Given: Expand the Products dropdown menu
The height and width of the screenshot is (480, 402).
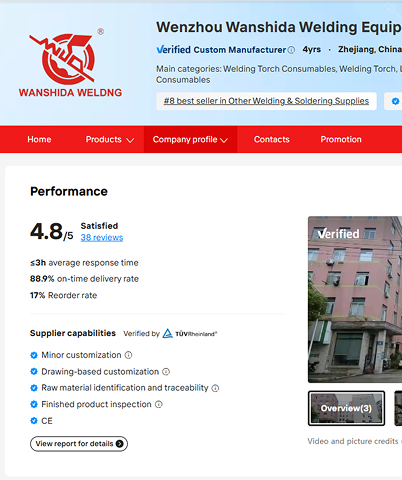Looking at the screenshot, I should [110, 139].
